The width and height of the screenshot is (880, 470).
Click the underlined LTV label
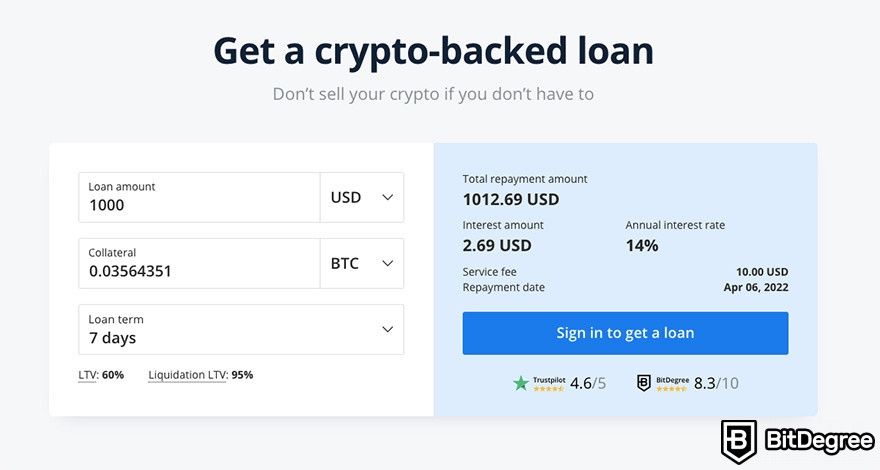[x=88, y=375]
